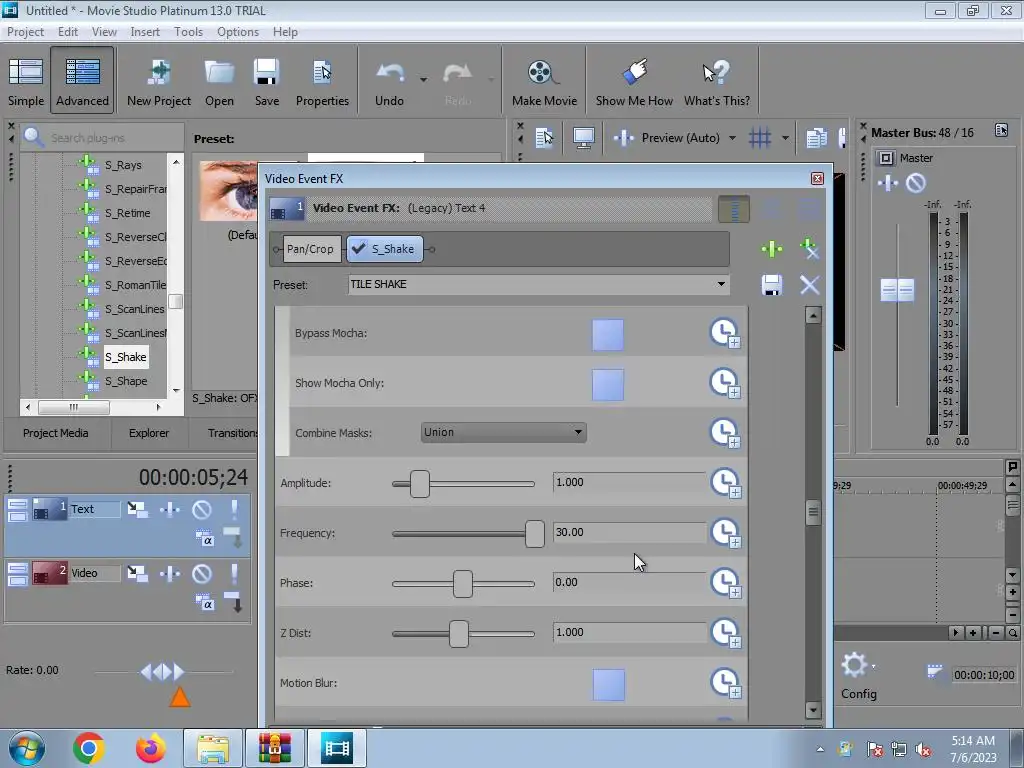This screenshot has height=768, width=1024.
Task: Toggle Show Mocha Only checkbox
Action: (607, 384)
